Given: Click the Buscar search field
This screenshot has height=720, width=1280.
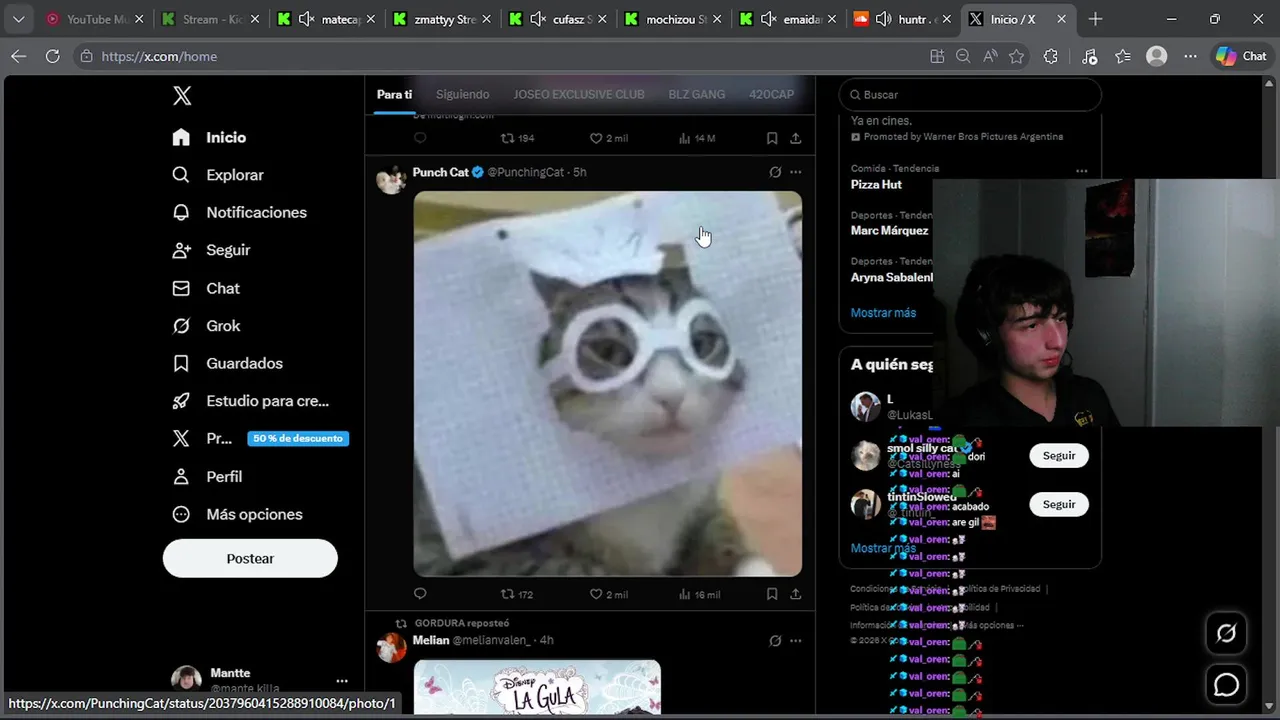Looking at the screenshot, I should click(x=970, y=94).
